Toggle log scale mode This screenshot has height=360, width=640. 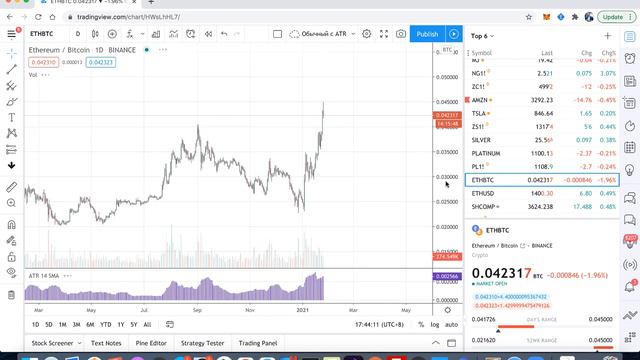[435, 324]
